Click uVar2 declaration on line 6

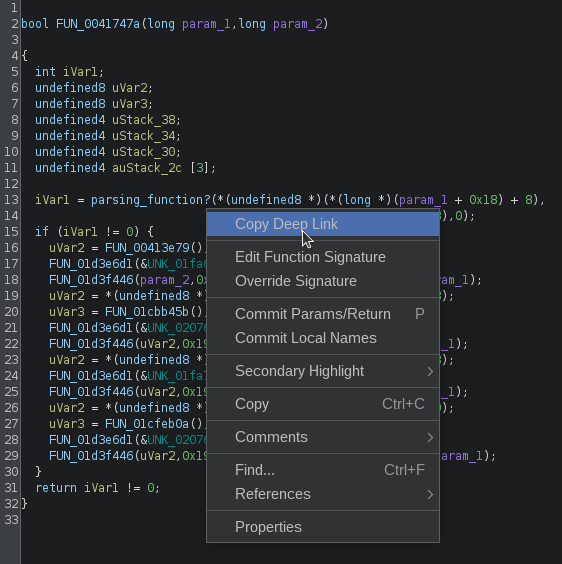(x=130, y=88)
